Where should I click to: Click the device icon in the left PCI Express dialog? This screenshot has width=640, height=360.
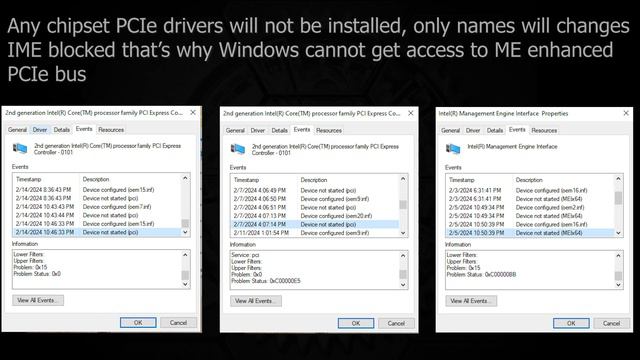(20, 148)
